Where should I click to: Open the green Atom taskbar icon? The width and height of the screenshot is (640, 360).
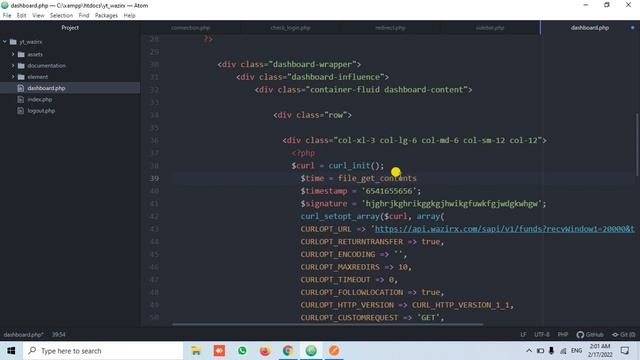coord(311,351)
